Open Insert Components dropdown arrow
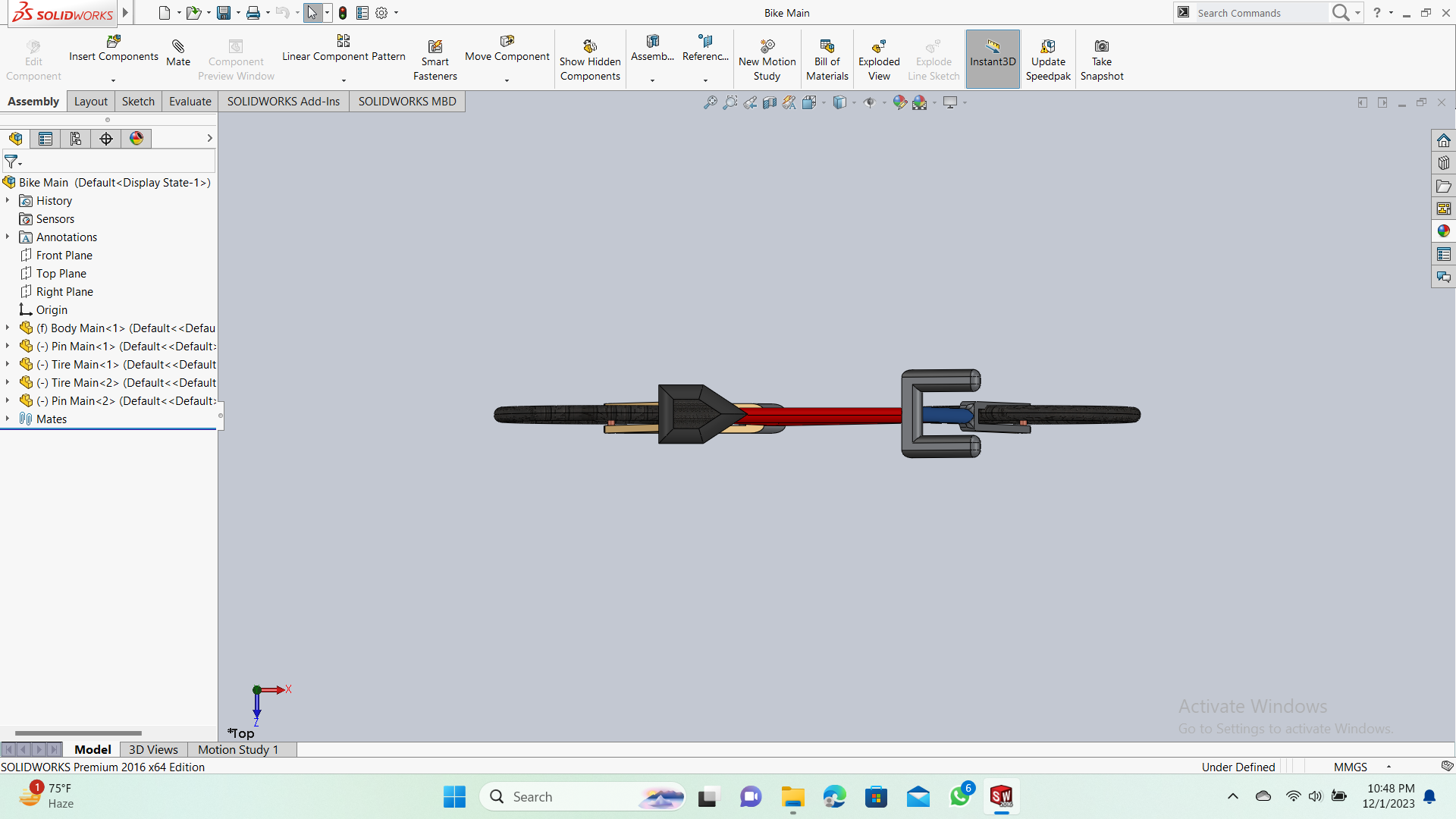The image size is (1456, 819). coord(113,80)
